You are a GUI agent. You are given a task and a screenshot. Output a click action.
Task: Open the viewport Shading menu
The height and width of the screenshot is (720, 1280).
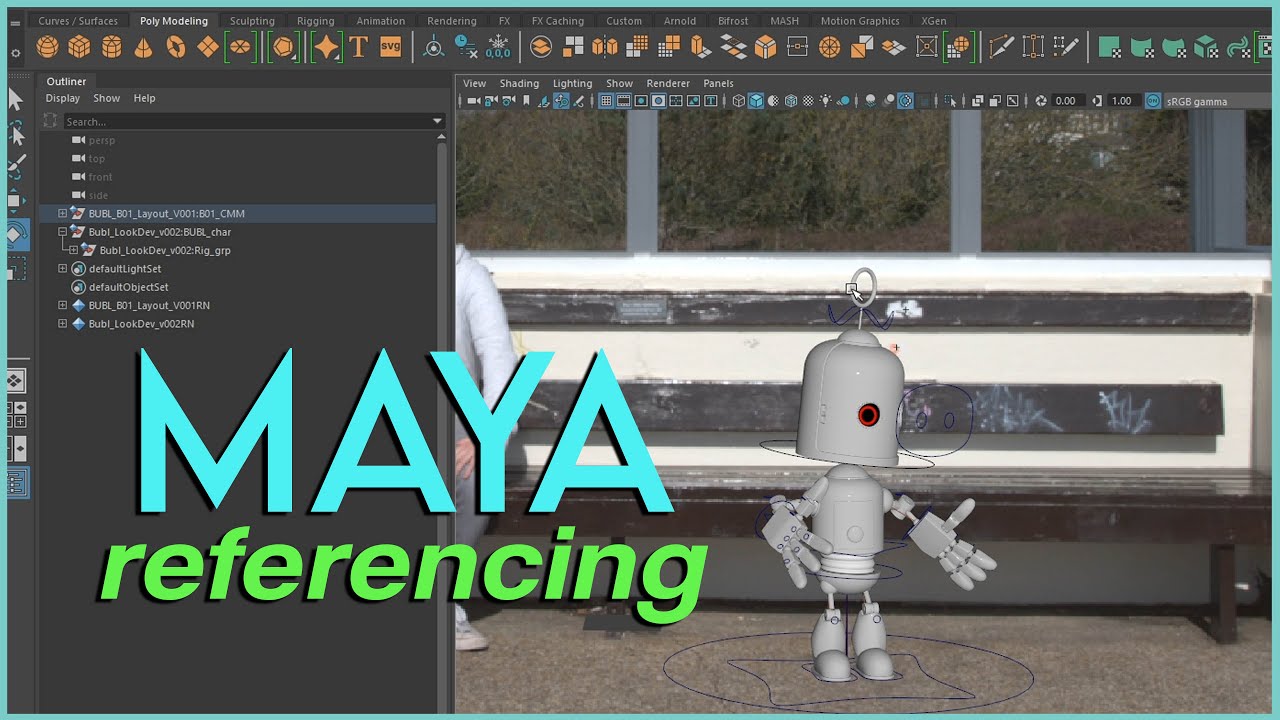tap(519, 83)
